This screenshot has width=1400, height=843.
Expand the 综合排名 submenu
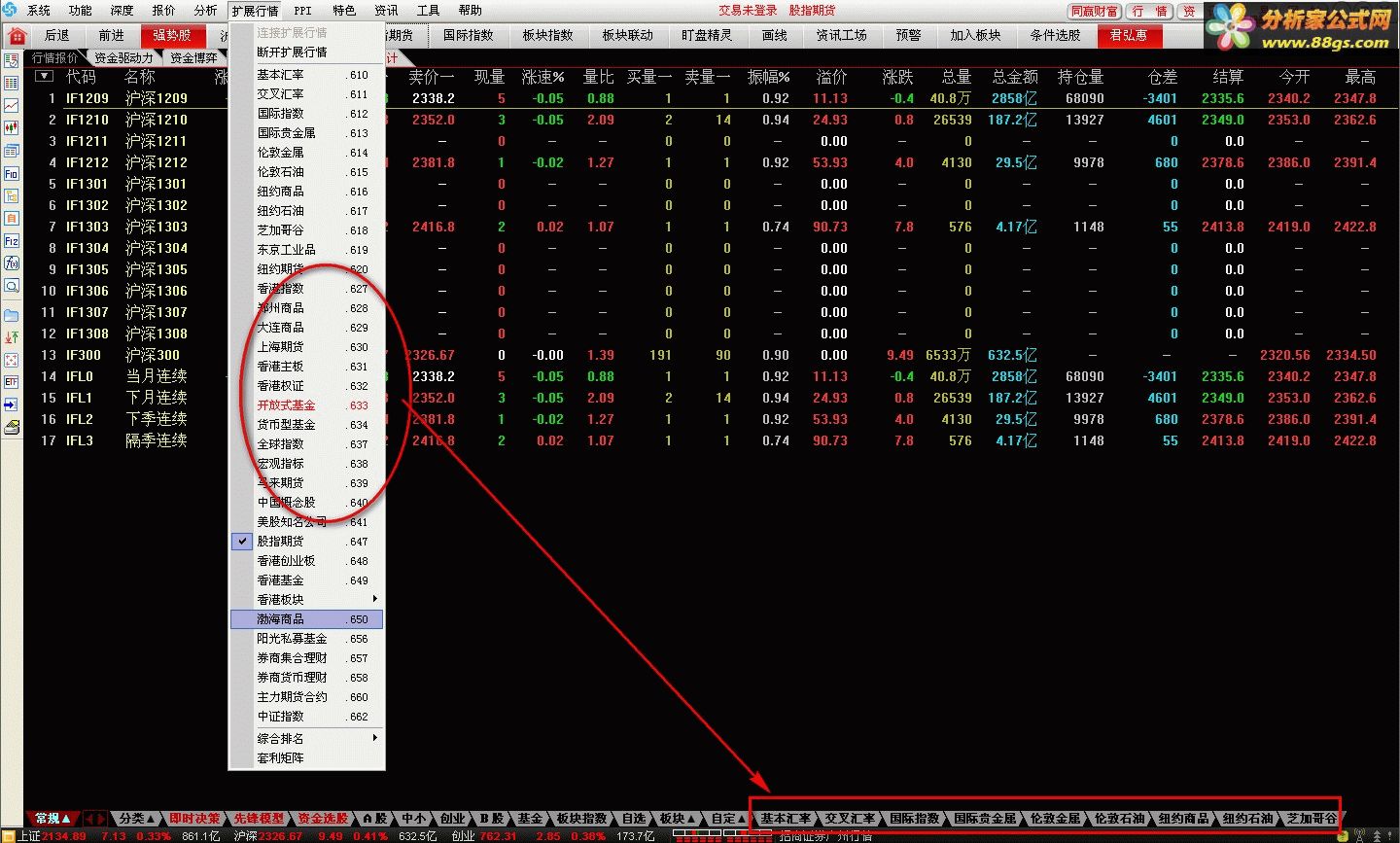click(x=306, y=739)
